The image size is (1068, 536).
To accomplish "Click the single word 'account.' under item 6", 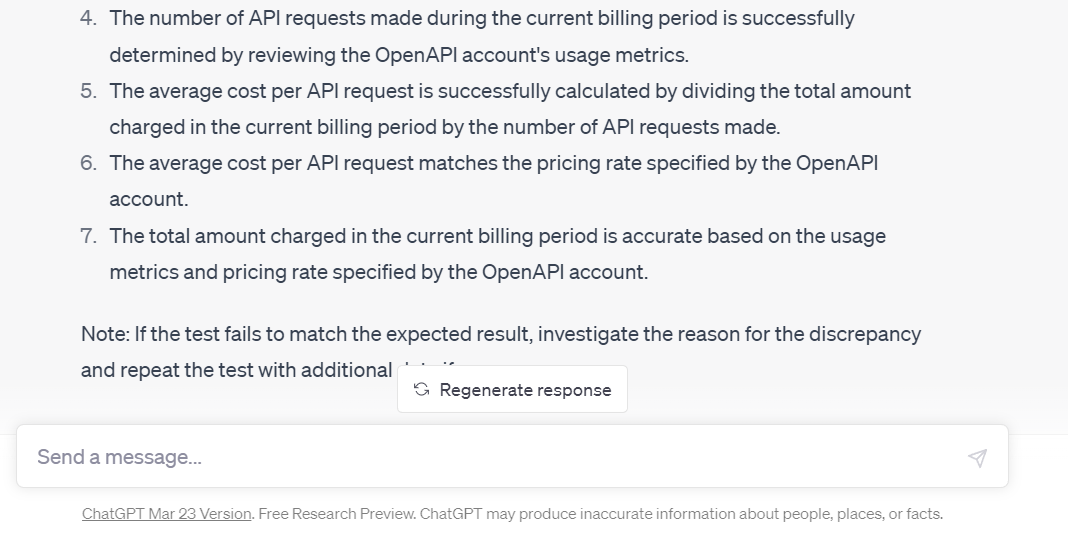I will pyautogui.click(x=149, y=200).
